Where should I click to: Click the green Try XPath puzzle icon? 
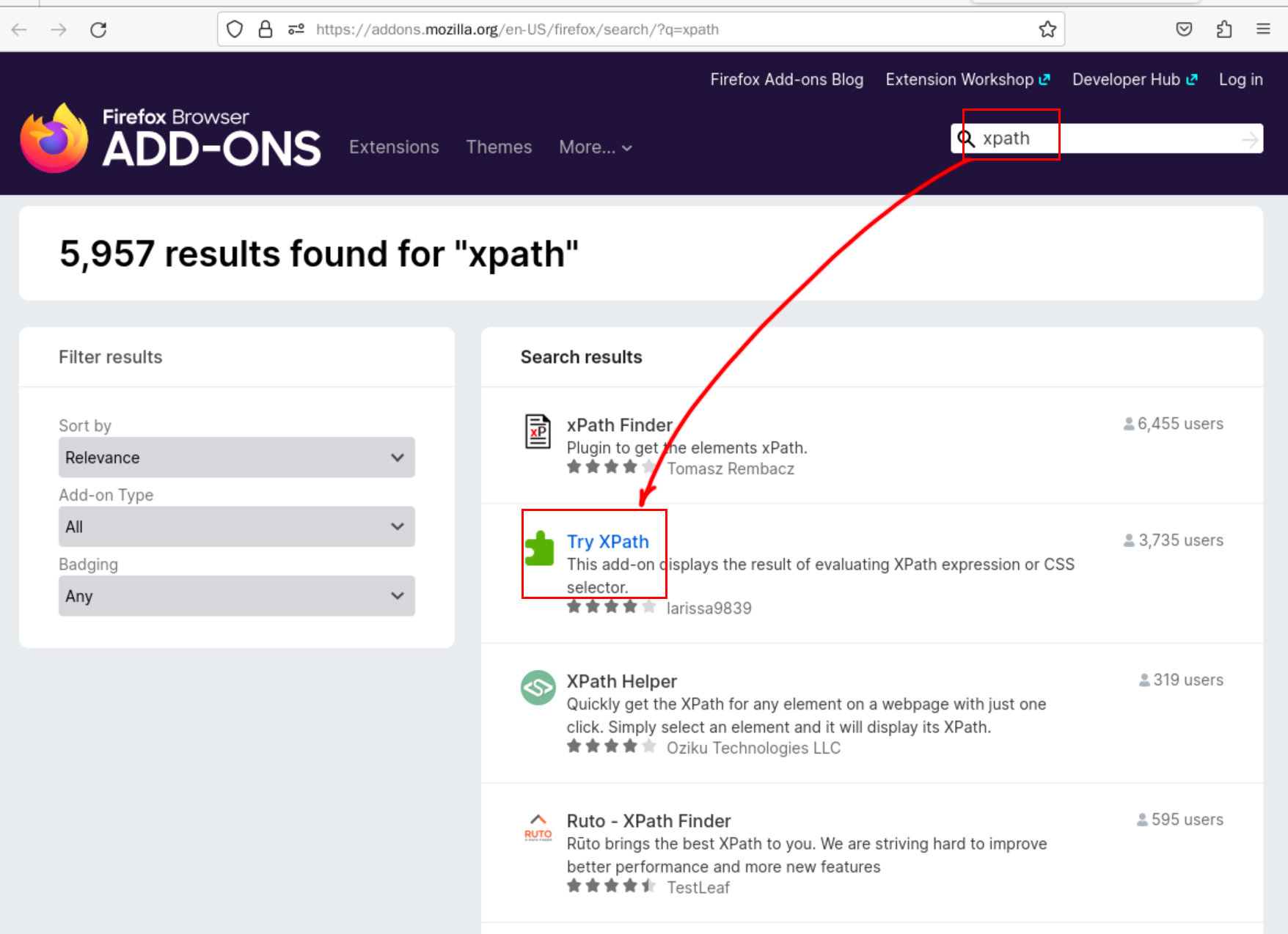[539, 548]
